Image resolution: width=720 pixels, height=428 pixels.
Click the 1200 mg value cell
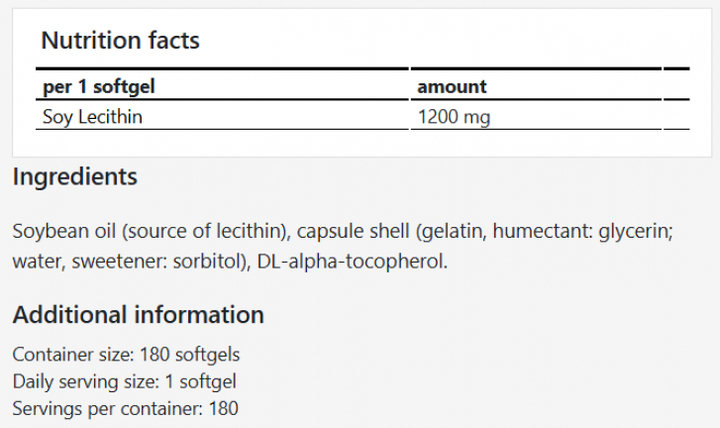click(x=453, y=117)
